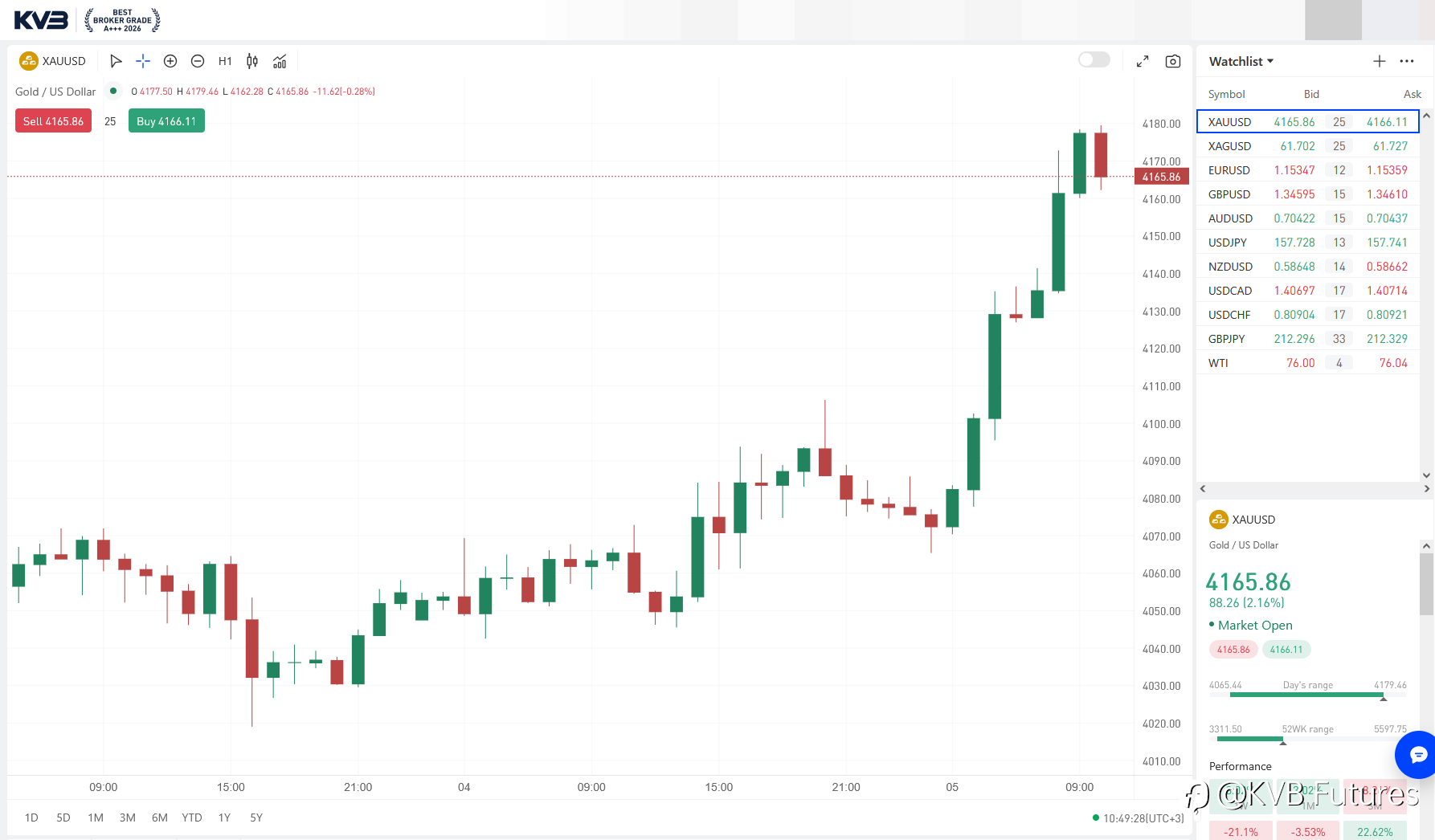Zoom out with minus icon
This screenshot has height=840, width=1435.
[x=198, y=61]
